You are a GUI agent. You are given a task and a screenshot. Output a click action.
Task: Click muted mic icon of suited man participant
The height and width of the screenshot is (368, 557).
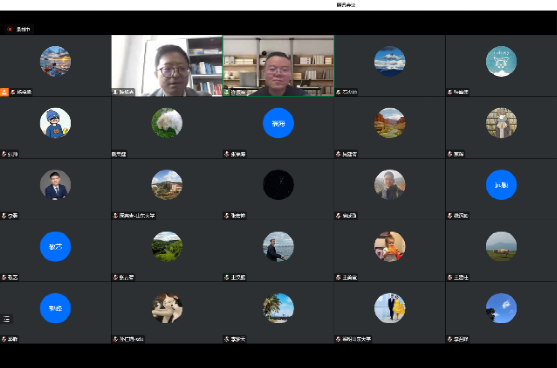tap(4, 215)
